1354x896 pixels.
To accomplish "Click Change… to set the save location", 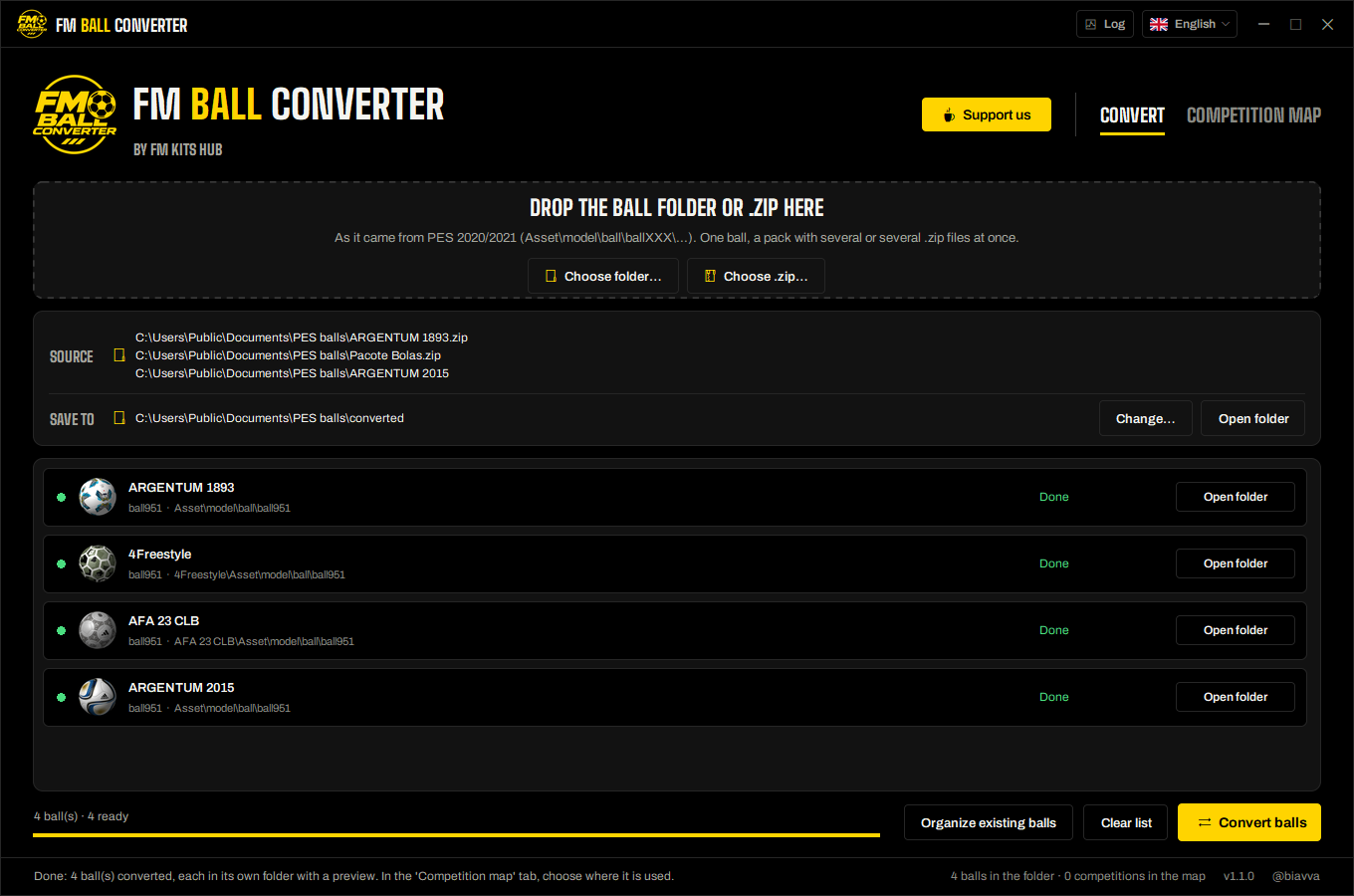I will [x=1146, y=418].
